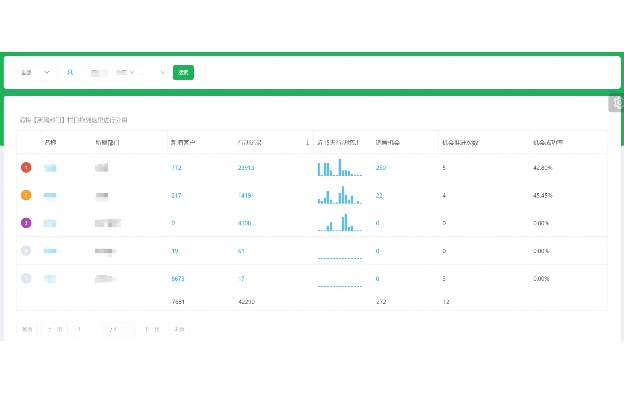The height and width of the screenshot is (393, 624).
Task: Open the 217 customers link
Action: [176, 195]
